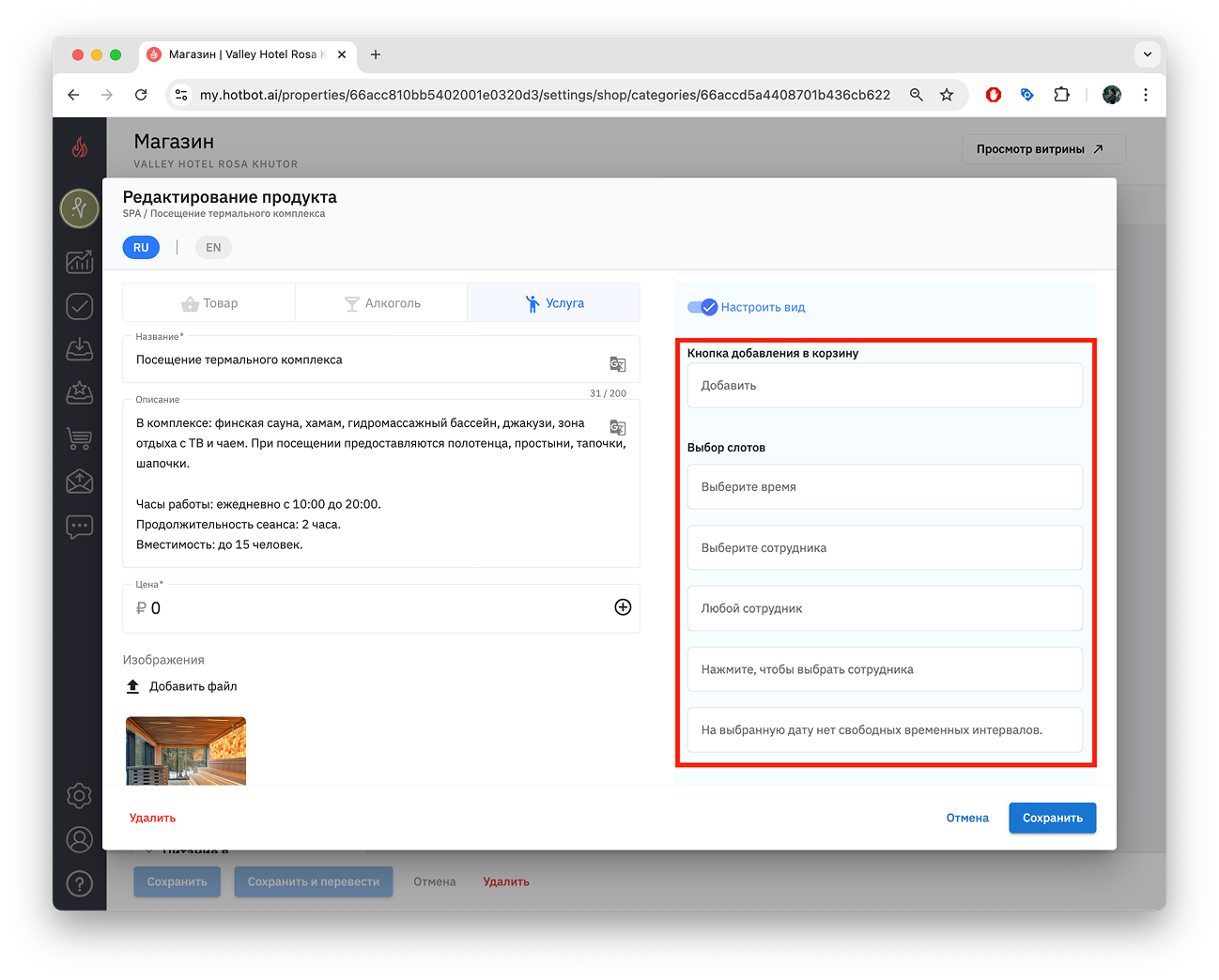Close the Магазин browser tab

(342, 54)
